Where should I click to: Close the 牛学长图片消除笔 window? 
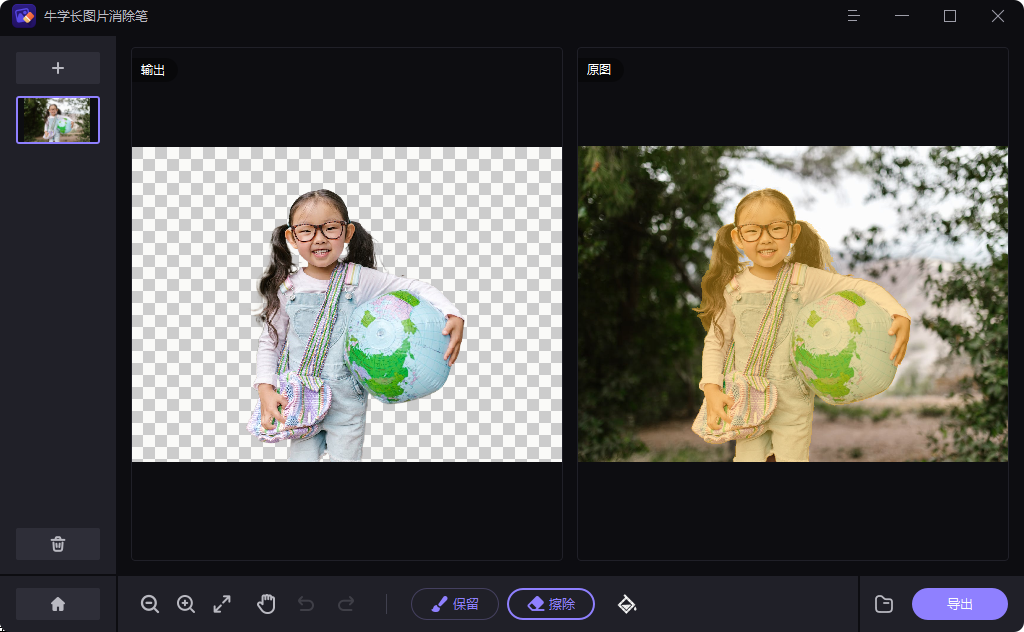pos(997,16)
